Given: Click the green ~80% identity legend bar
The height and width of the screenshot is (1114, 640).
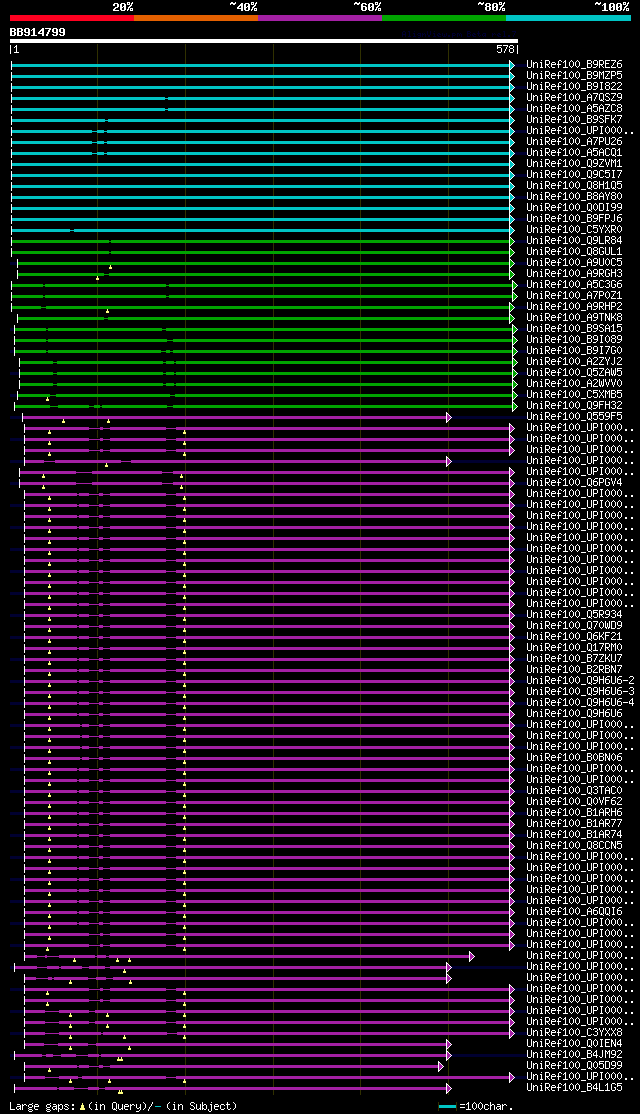Looking at the screenshot, I should pos(444,18).
